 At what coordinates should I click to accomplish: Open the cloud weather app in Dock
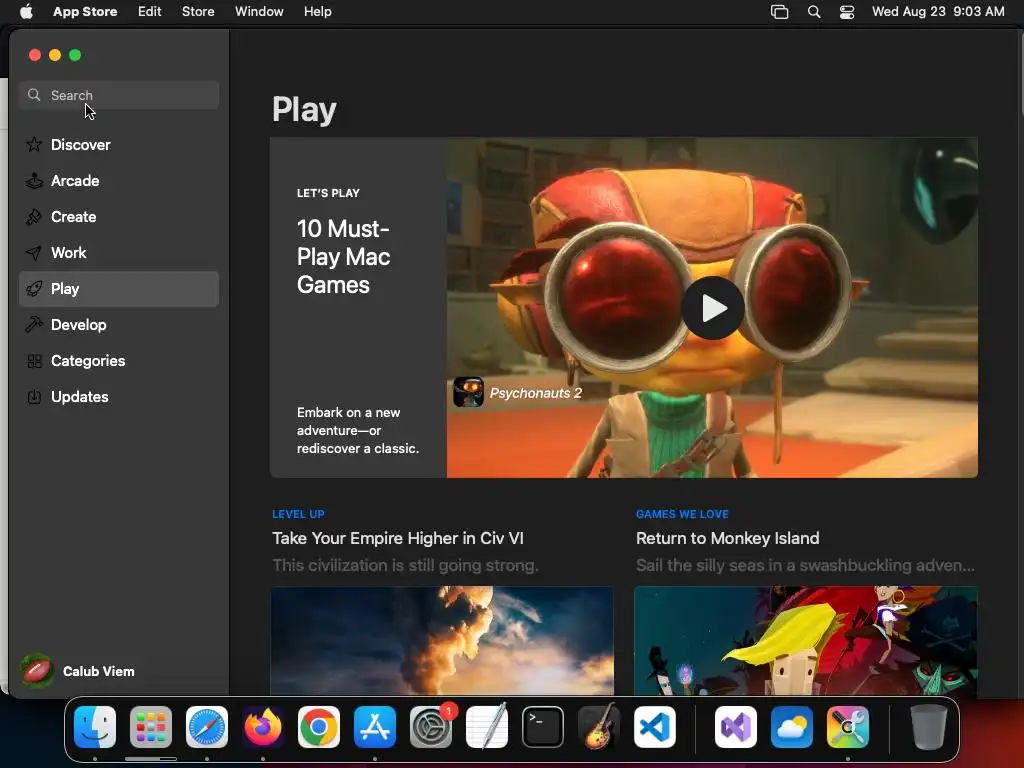792,726
